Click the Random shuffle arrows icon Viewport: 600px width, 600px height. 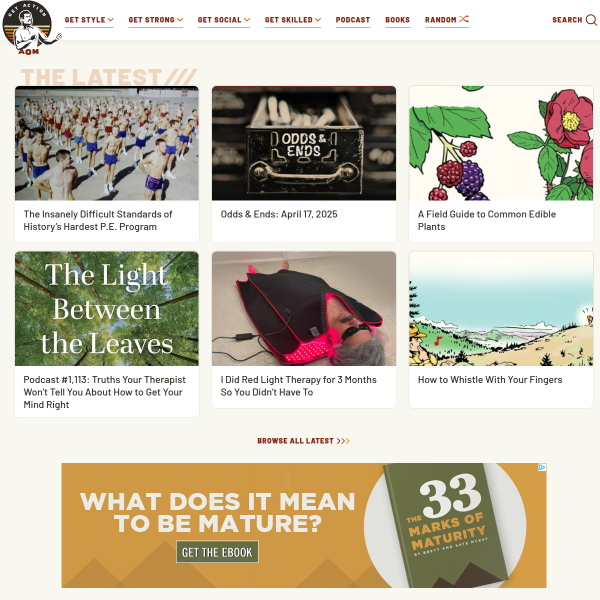[464, 19]
